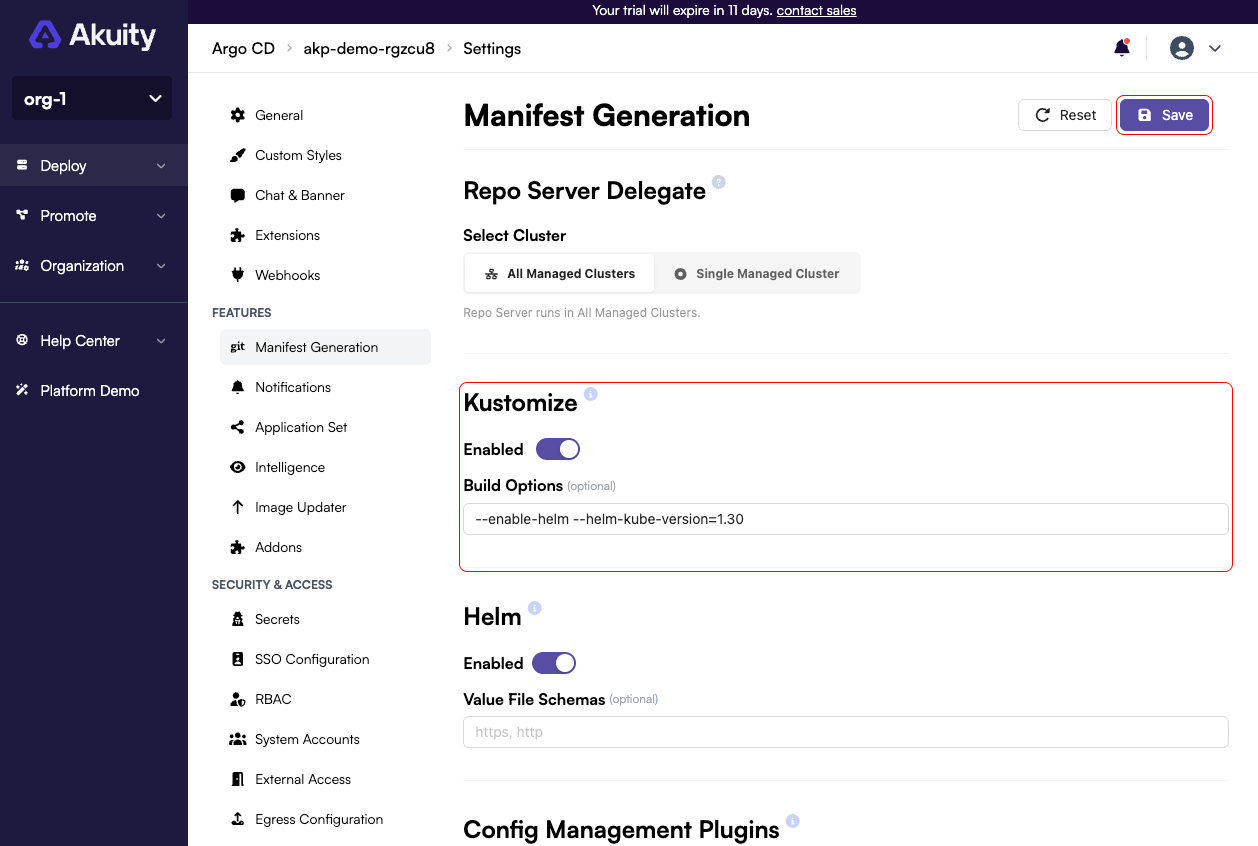The height and width of the screenshot is (846, 1258).
Task: Click the Kustomize Build Options field
Action: point(846,519)
